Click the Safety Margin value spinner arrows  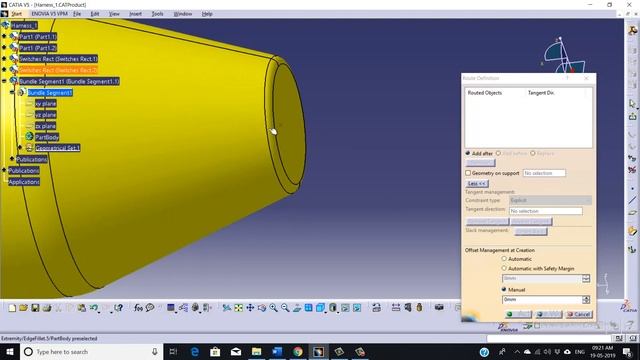(x=586, y=278)
